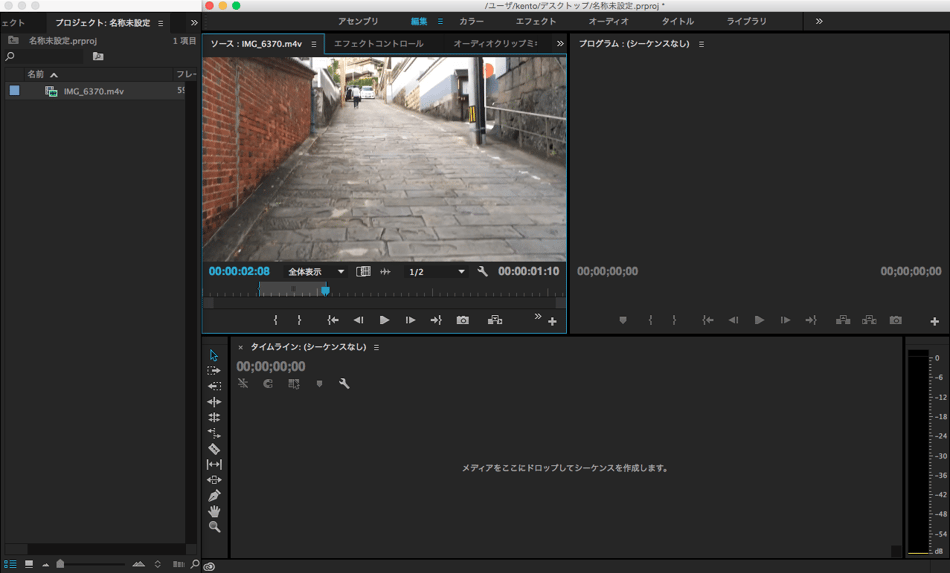Toggle snap in the Timeline panel

pyautogui.click(x=268, y=384)
